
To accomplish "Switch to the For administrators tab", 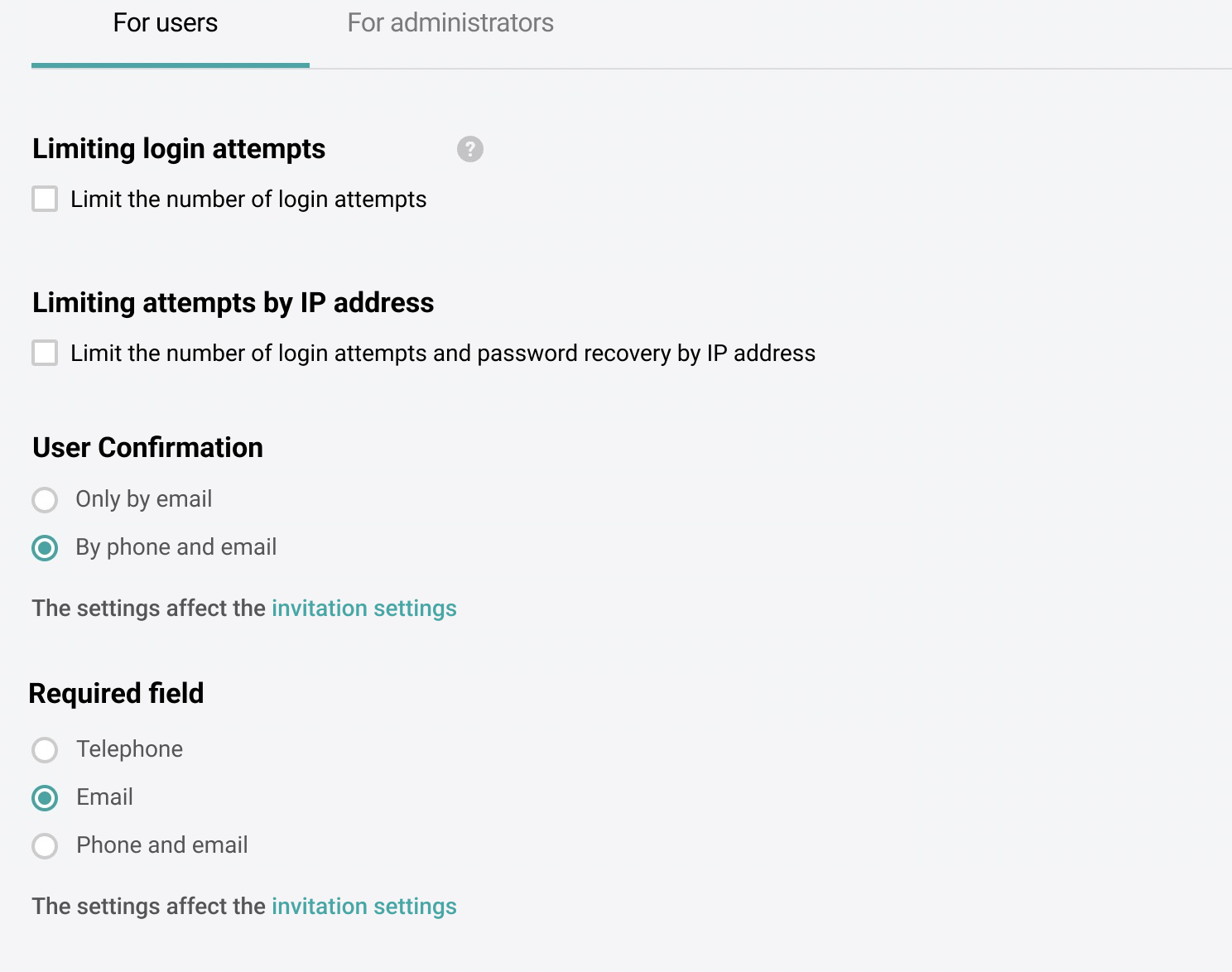I will [450, 22].
